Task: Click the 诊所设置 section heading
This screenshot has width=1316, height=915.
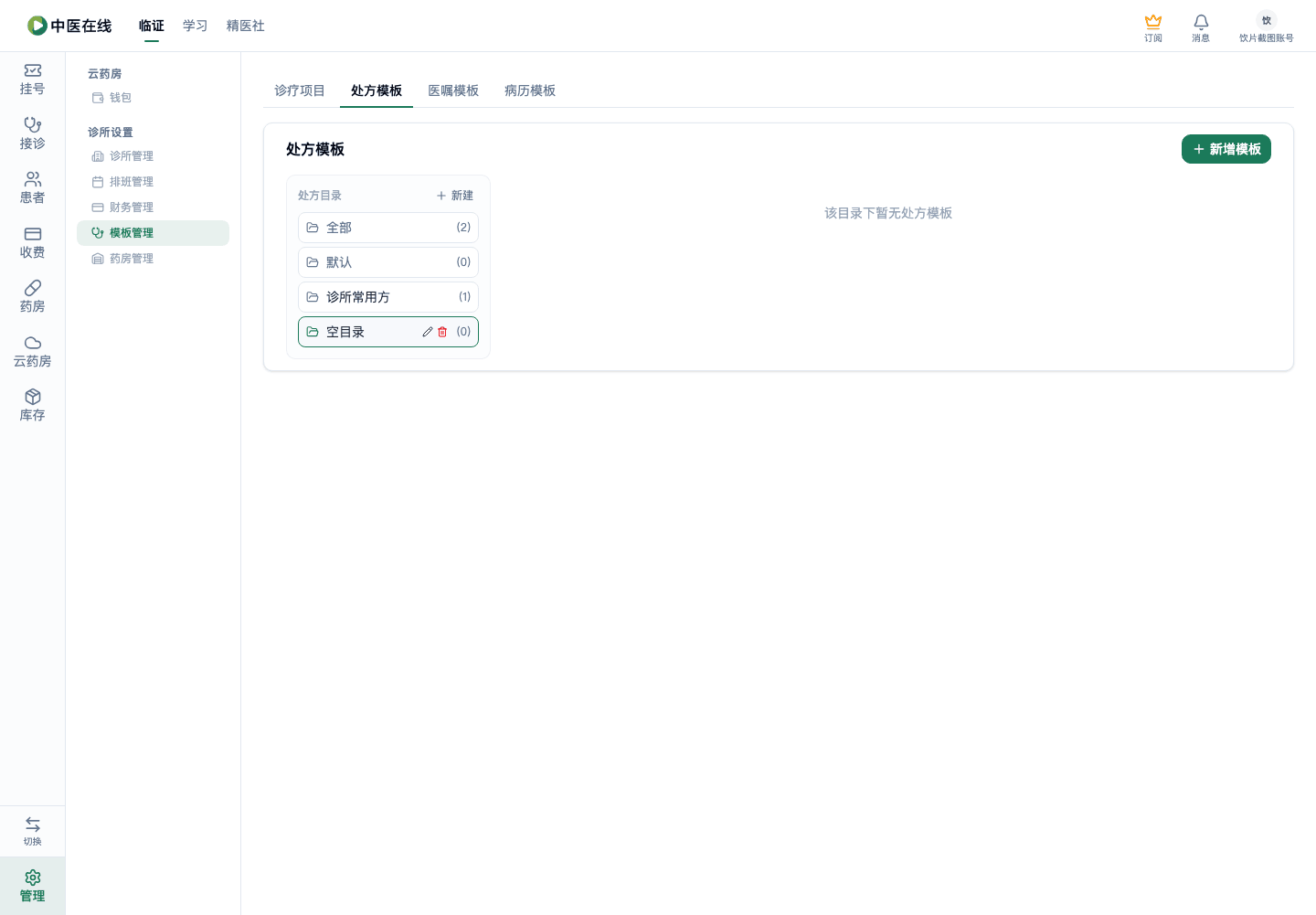Action: coord(111,133)
